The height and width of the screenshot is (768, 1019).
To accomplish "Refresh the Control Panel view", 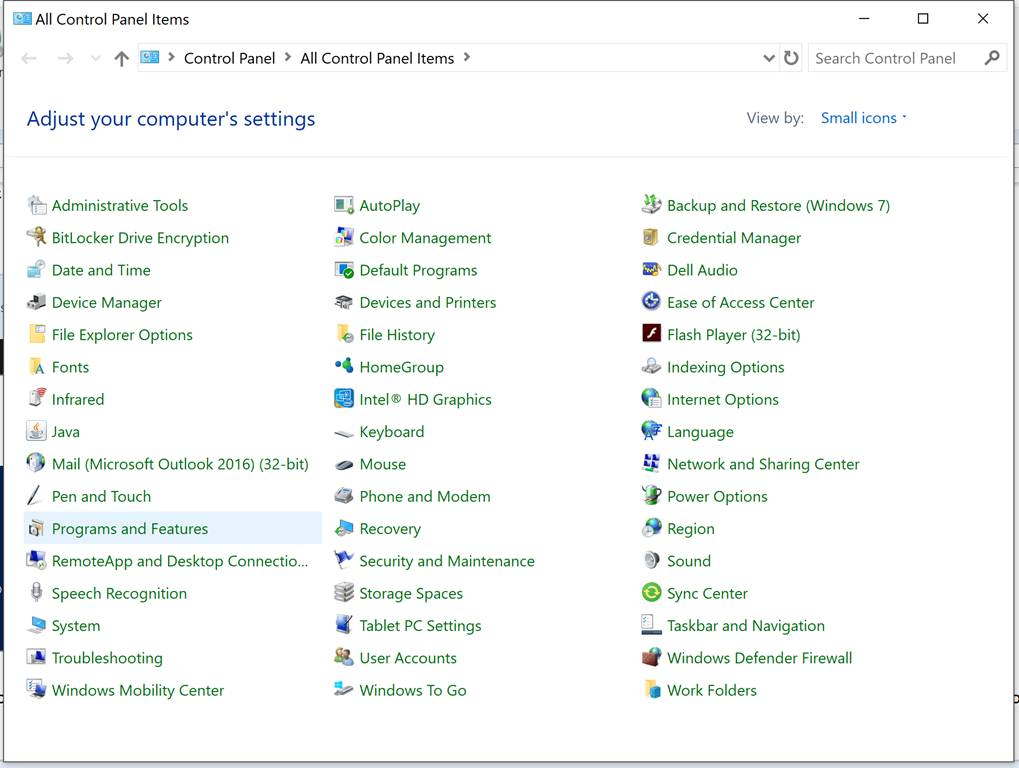I will point(791,58).
